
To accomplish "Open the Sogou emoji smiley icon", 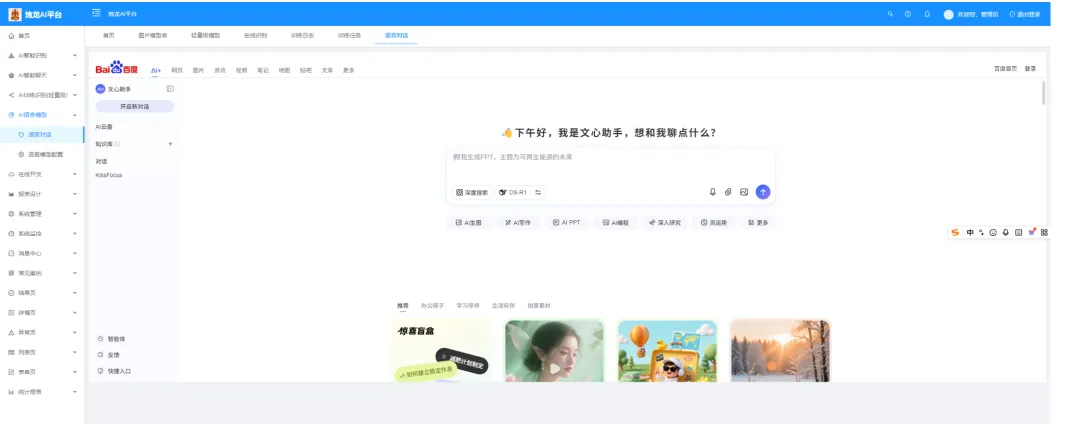I will point(993,233).
